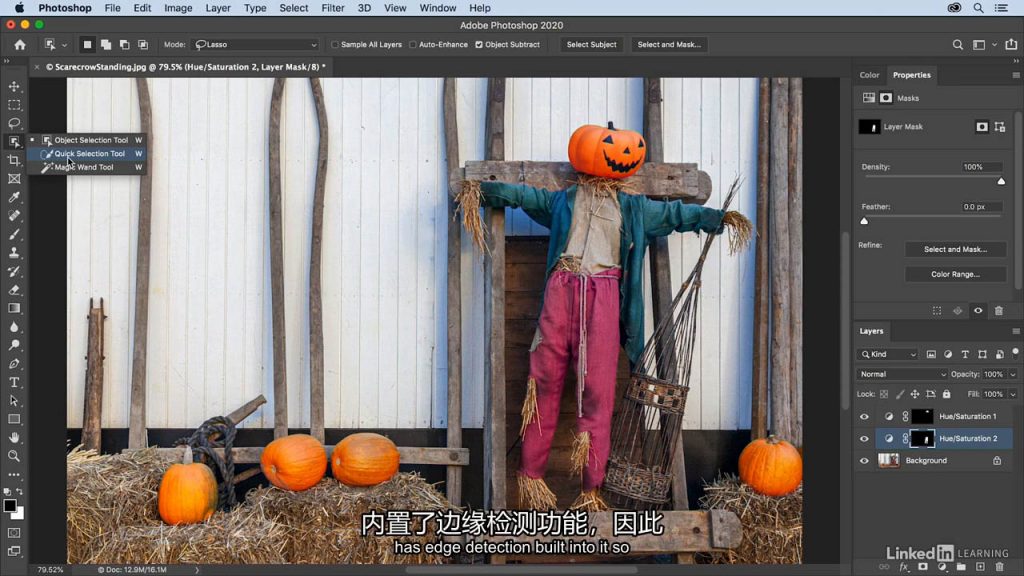The image size is (1024, 576).
Task: Select the Move tool
Action: pyautogui.click(x=14, y=86)
